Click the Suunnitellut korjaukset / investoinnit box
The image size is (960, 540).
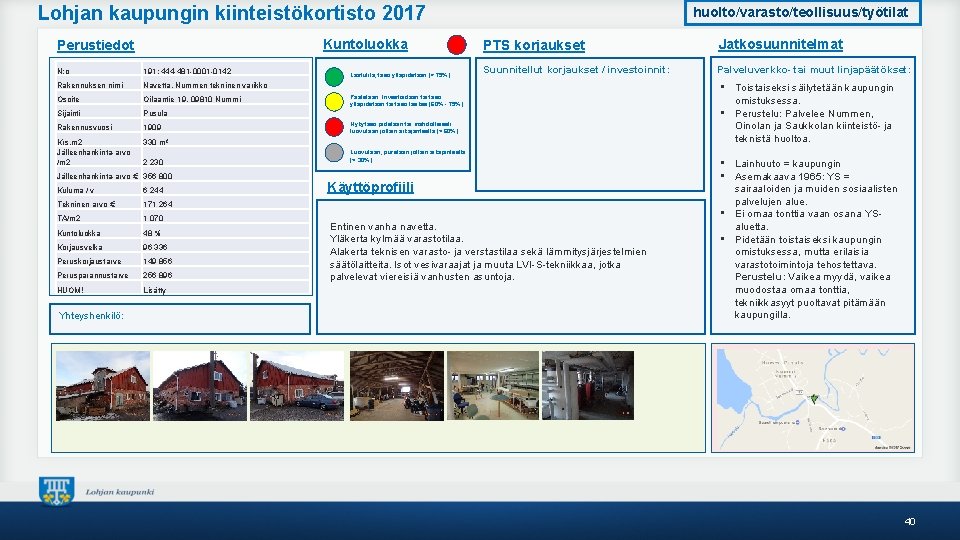(x=590, y=124)
